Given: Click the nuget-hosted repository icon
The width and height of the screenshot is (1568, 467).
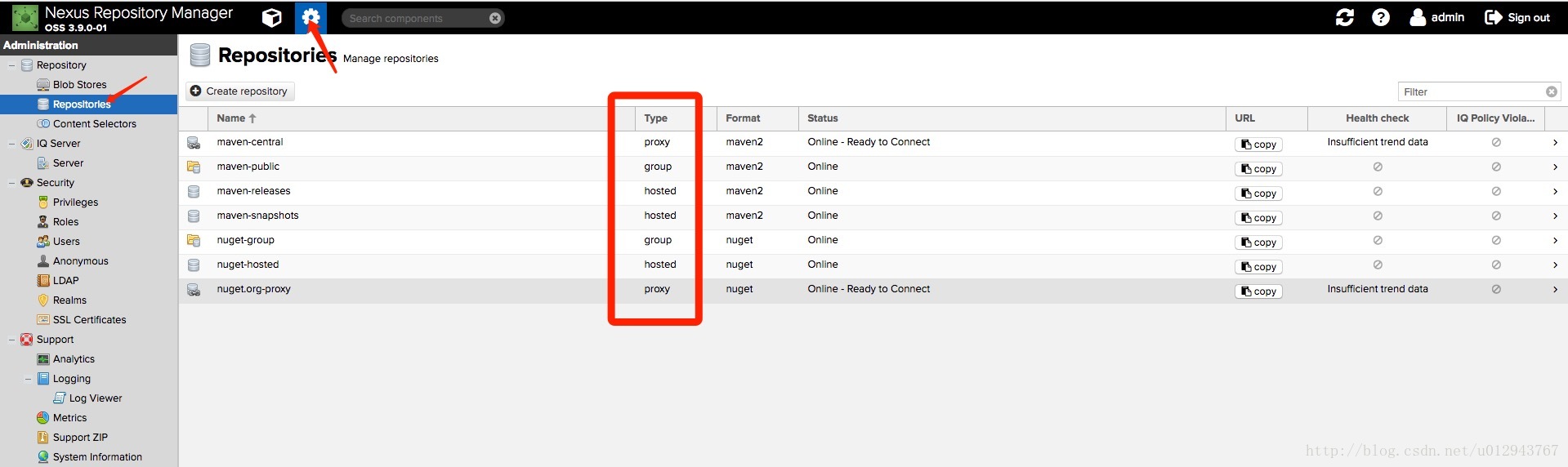Looking at the screenshot, I should [x=194, y=265].
